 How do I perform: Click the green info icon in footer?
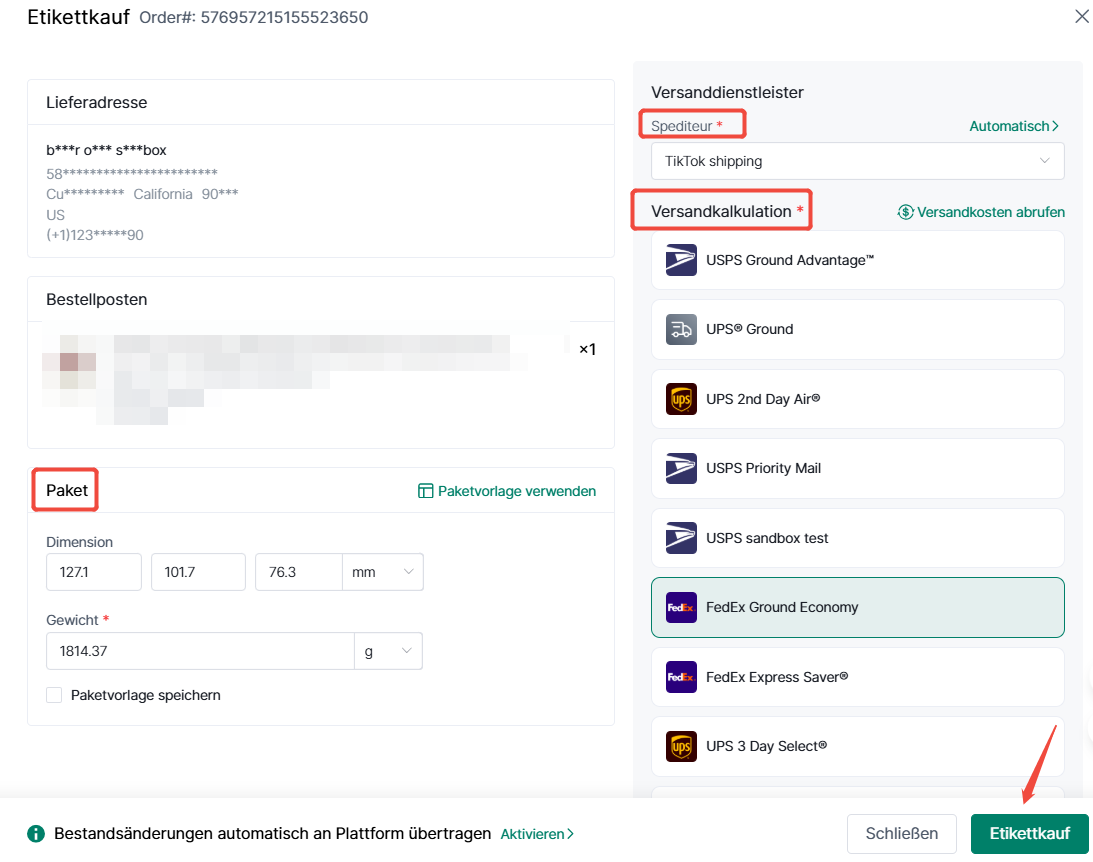[x=36, y=833]
